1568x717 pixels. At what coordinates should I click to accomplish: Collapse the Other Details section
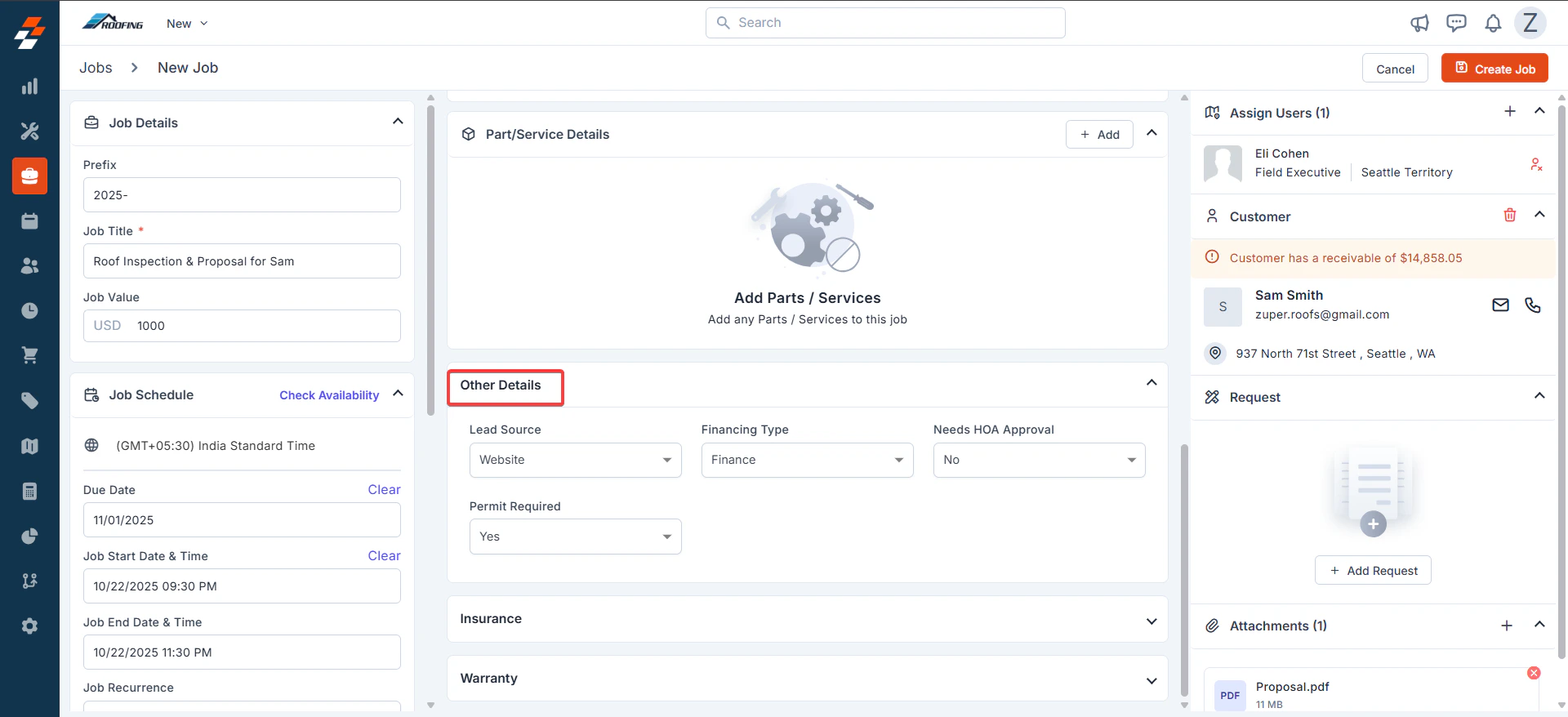point(1151,382)
